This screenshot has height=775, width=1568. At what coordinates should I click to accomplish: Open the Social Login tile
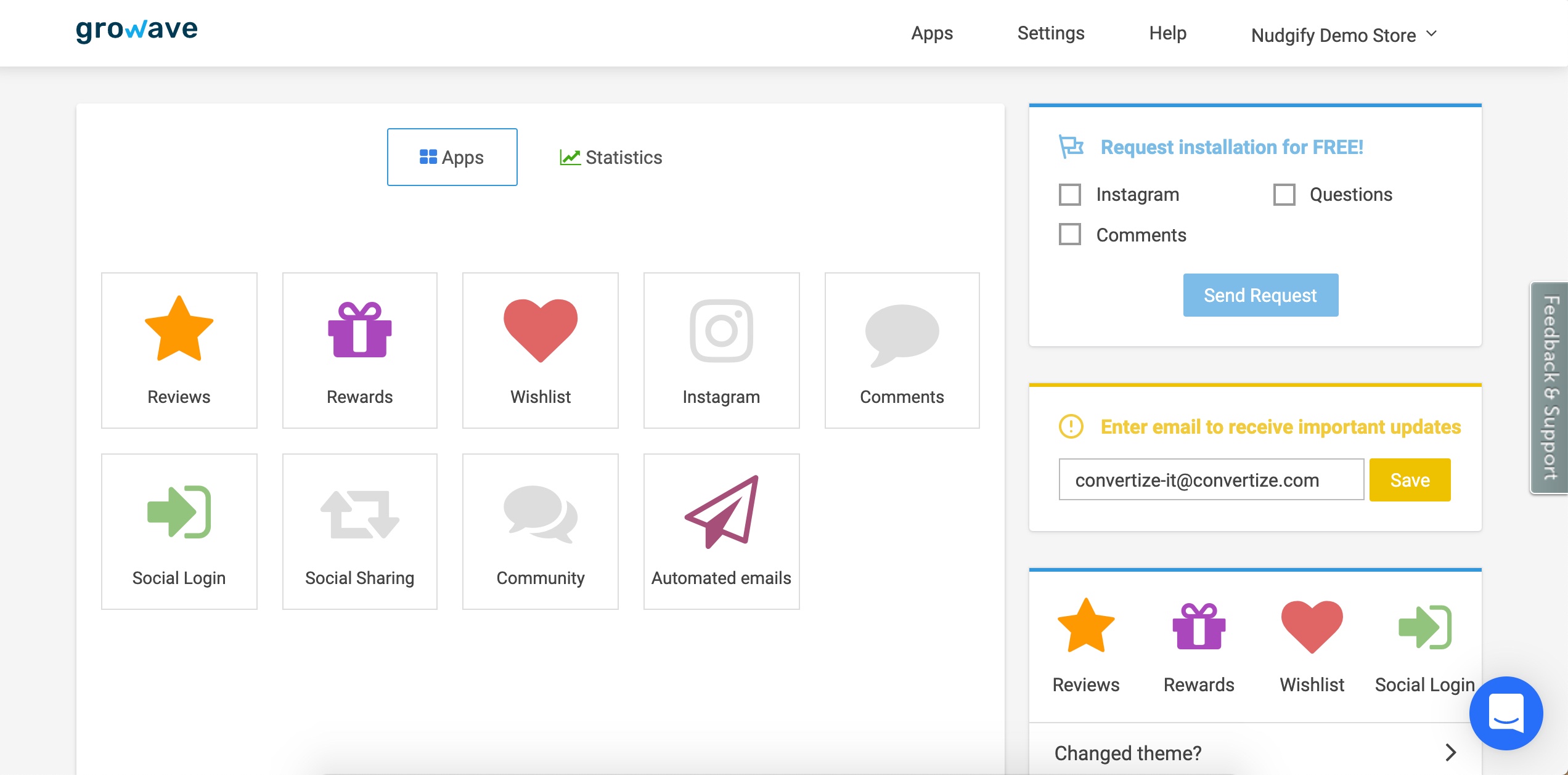[x=179, y=531]
